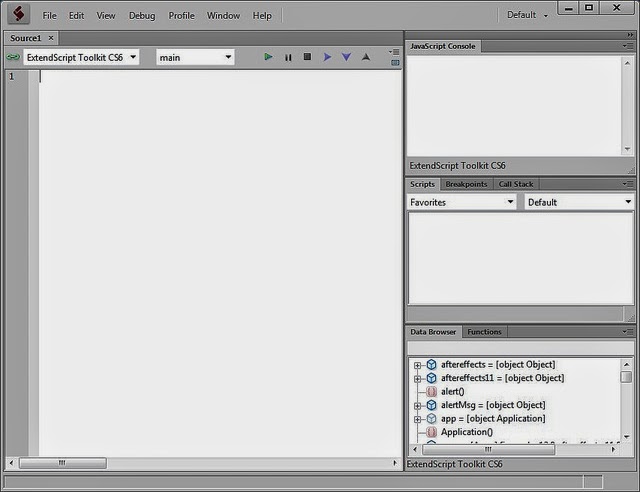The height and width of the screenshot is (492, 640).
Task: Click editor scrollbar left arrow
Action: 11,463
